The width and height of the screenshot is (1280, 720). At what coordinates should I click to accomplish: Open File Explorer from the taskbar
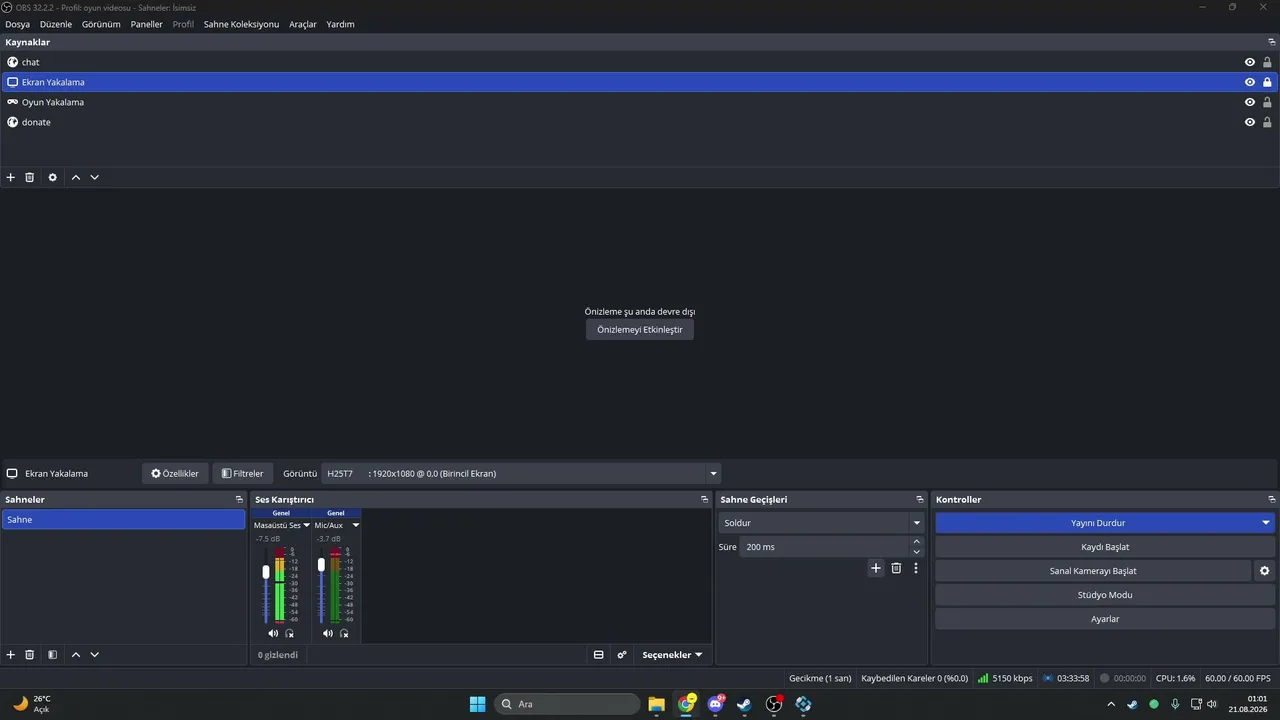point(657,704)
